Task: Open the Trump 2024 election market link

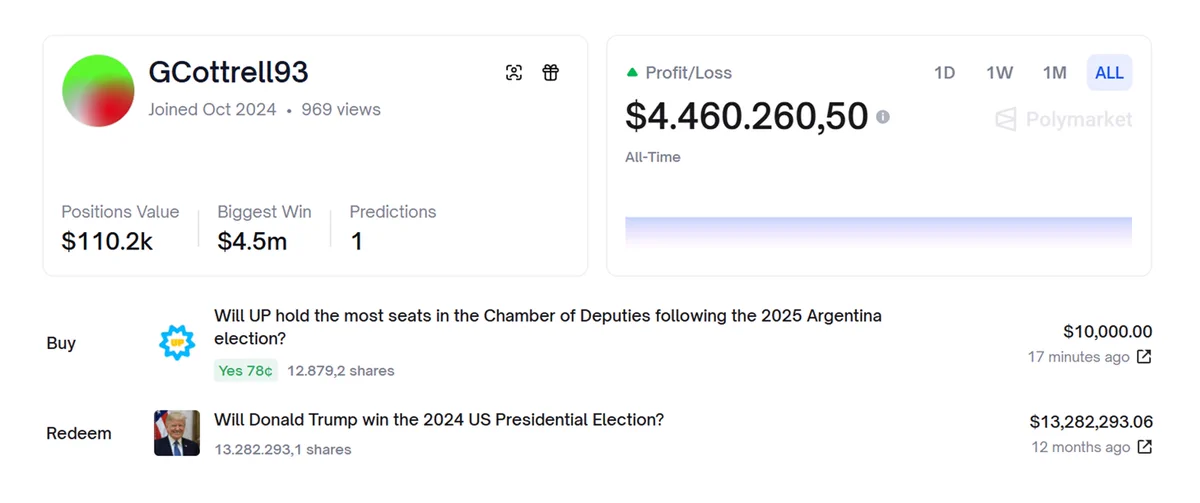Action: pyautogui.click(x=439, y=420)
